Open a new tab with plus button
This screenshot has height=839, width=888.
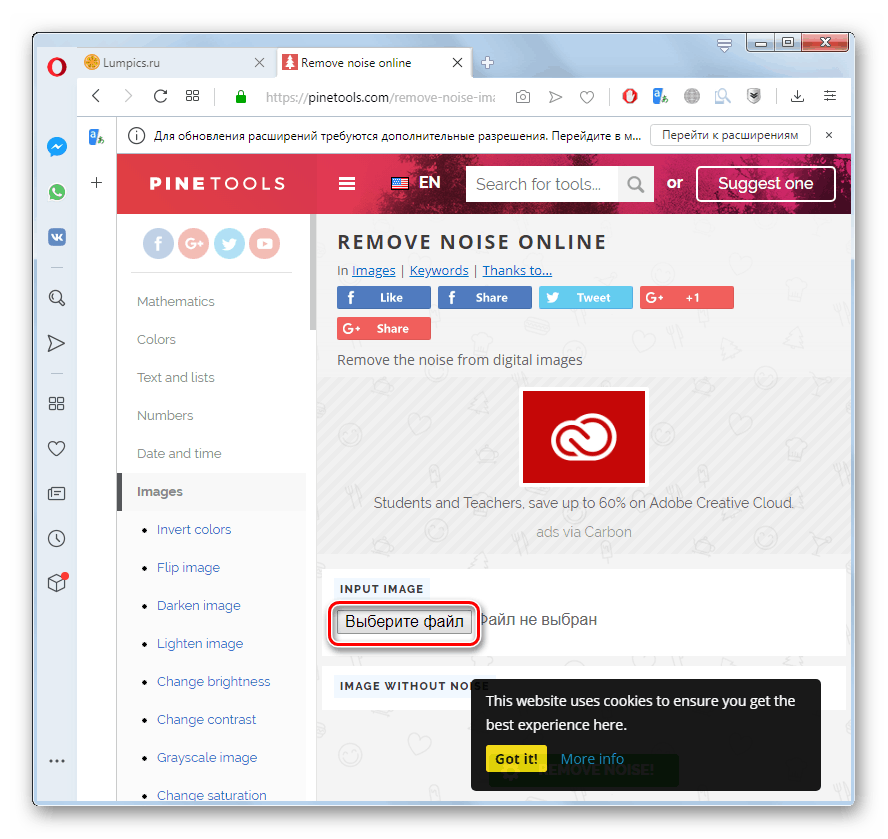point(487,62)
